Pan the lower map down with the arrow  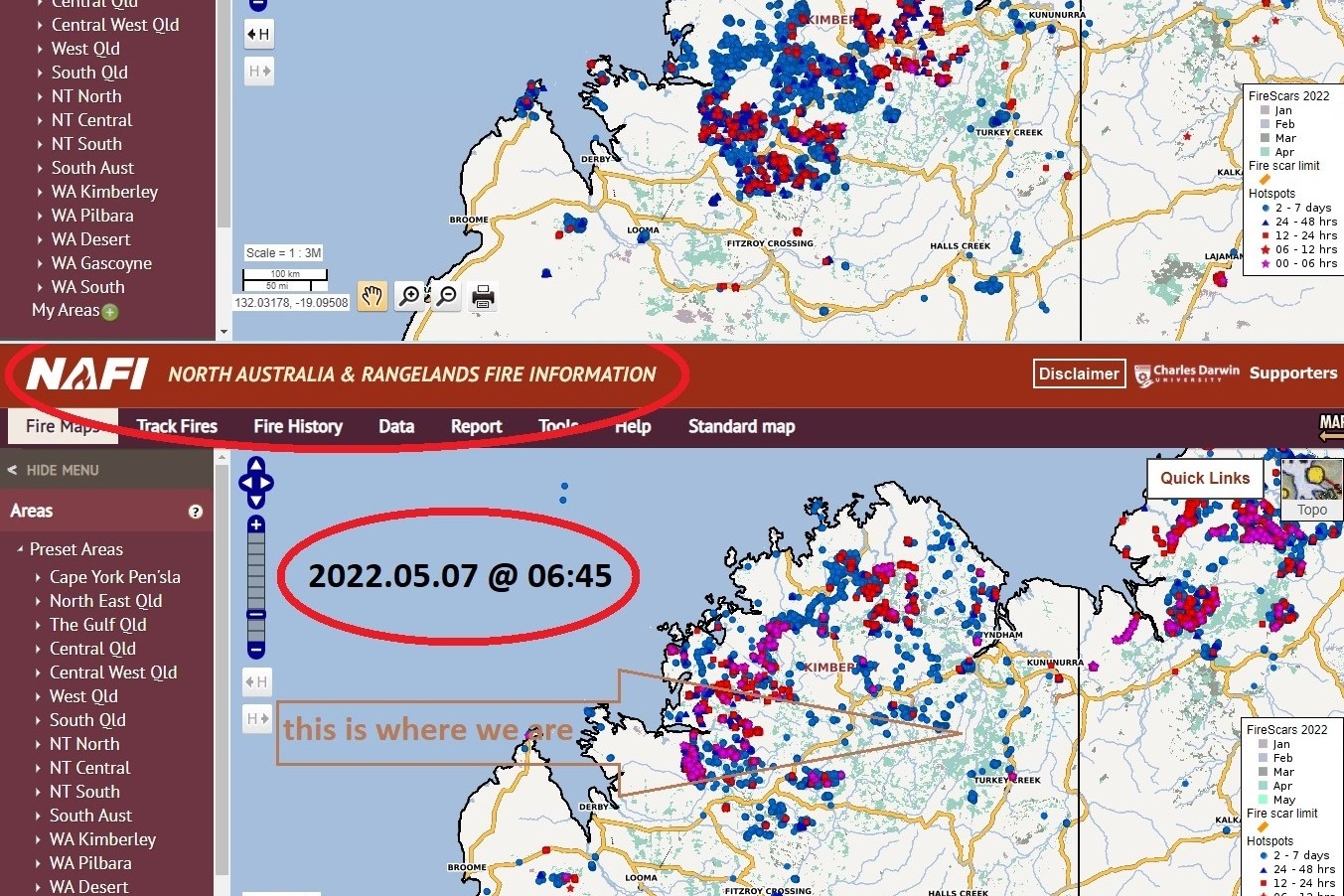(x=256, y=500)
